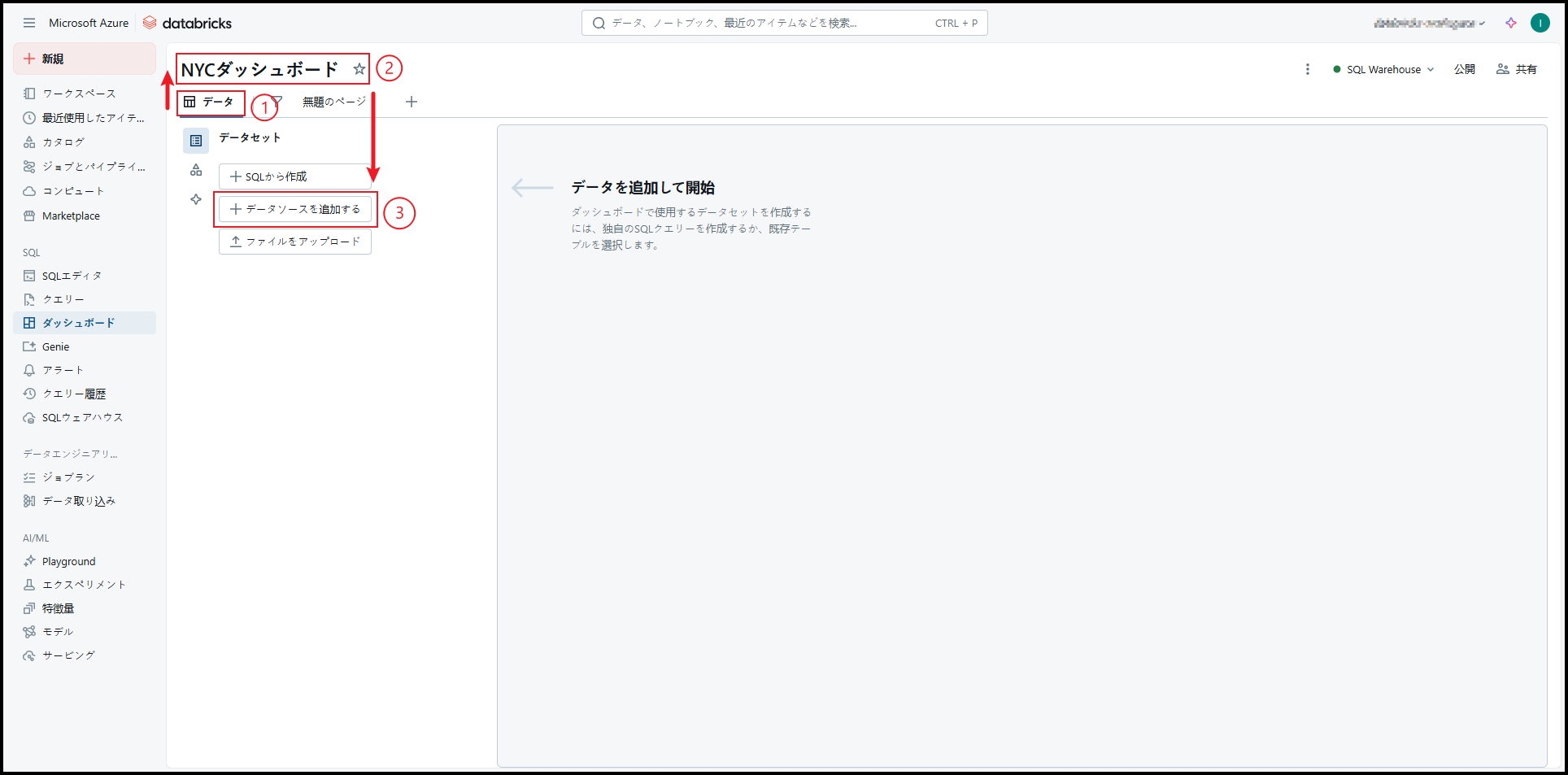Open 特徴量 in the sidebar
This screenshot has height=775, width=1568.
click(x=85, y=608)
